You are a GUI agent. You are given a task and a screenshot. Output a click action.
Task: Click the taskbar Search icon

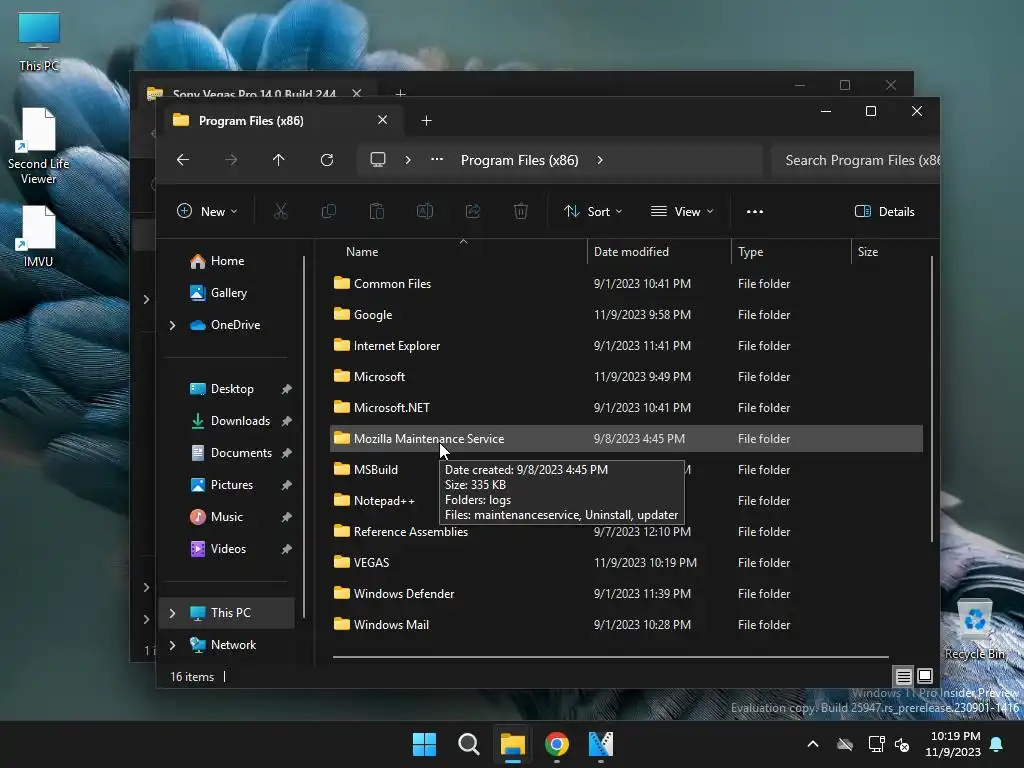468,744
